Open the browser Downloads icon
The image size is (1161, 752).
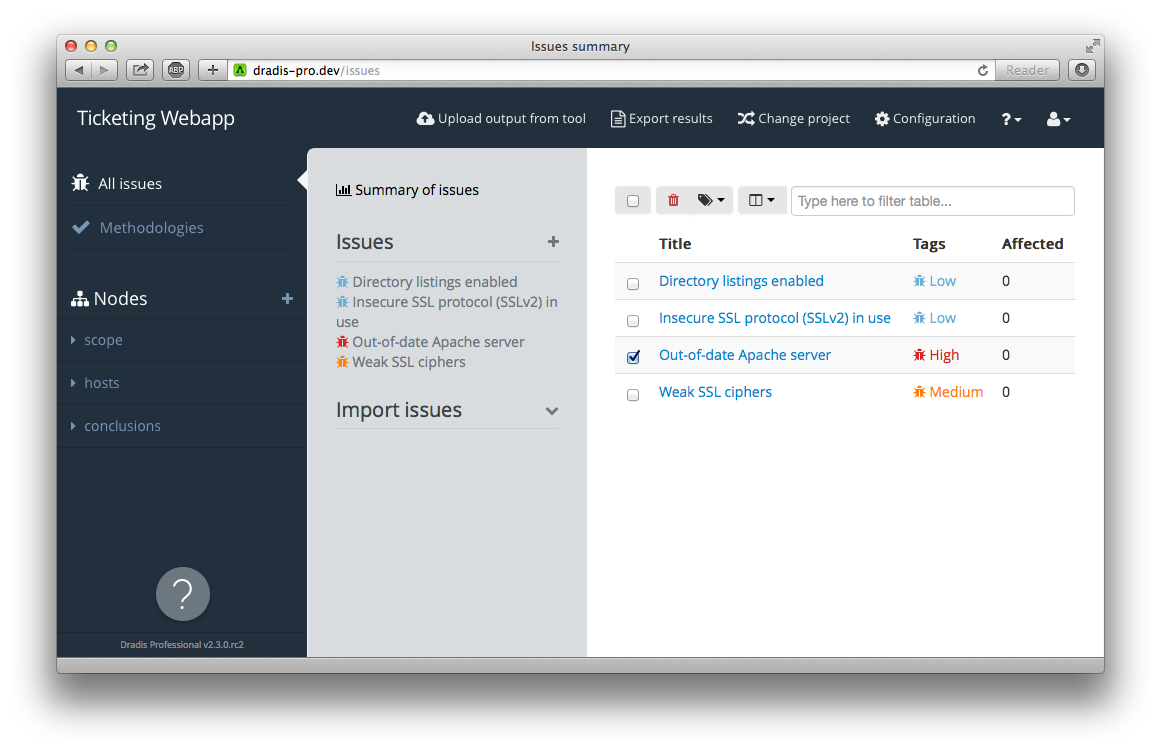click(x=1082, y=70)
